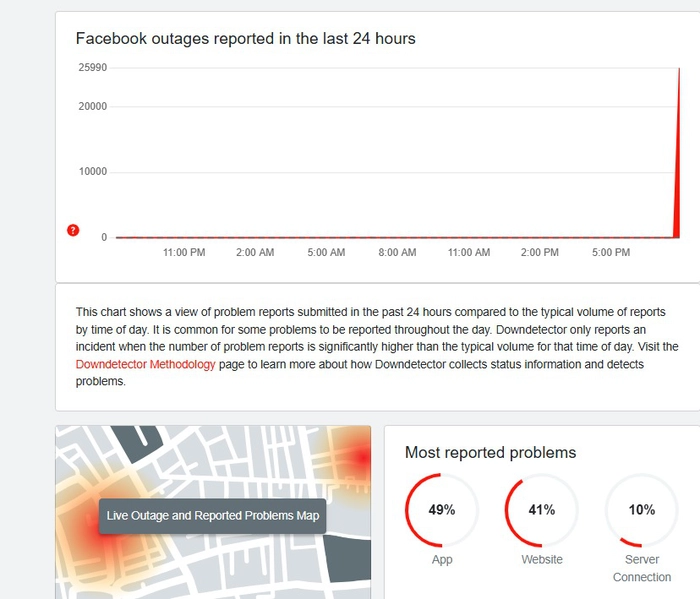Click the 5:00 PM axis label
Viewport: 700px width, 599px height.
click(611, 253)
